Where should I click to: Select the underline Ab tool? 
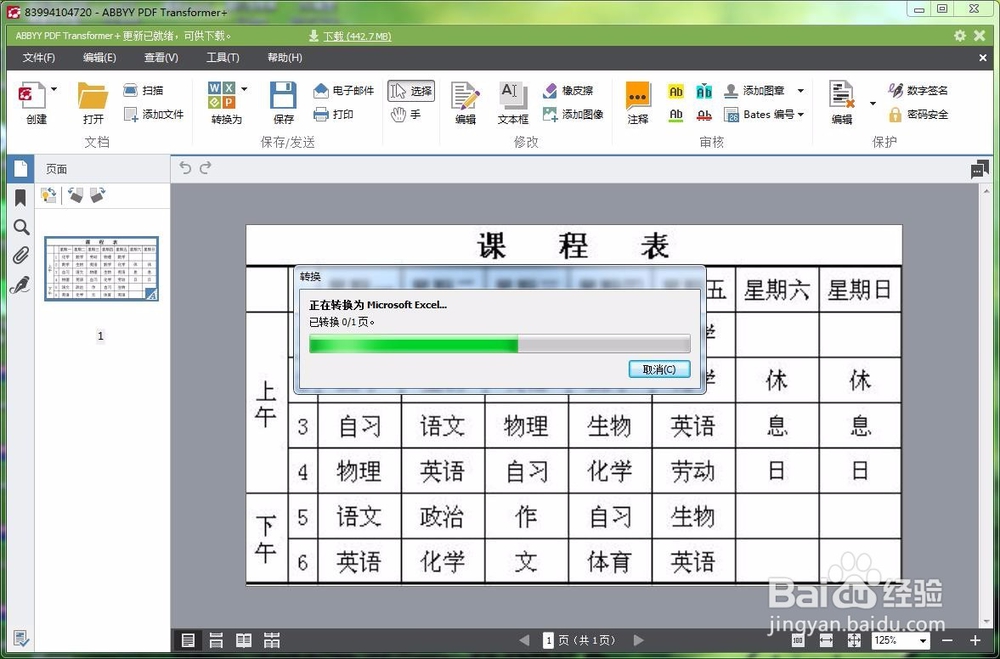click(x=676, y=115)
